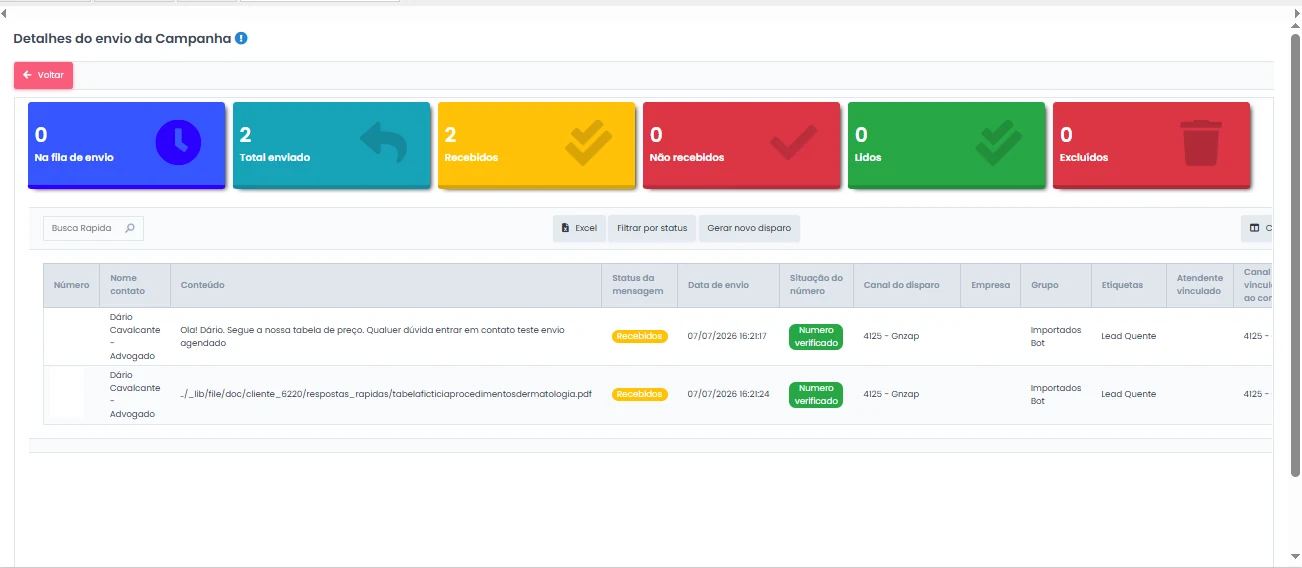The image size is (1302, 568).
Task: Click the double-check icon on 'Lidos' card
Action: click(998, 142)
